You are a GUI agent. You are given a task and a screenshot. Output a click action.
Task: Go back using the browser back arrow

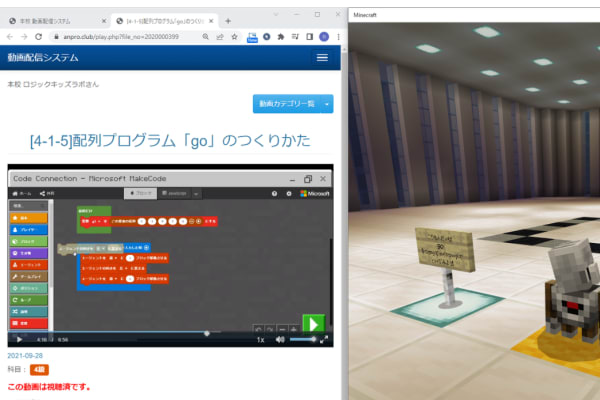pyautogui.click(x=10, y=37)
